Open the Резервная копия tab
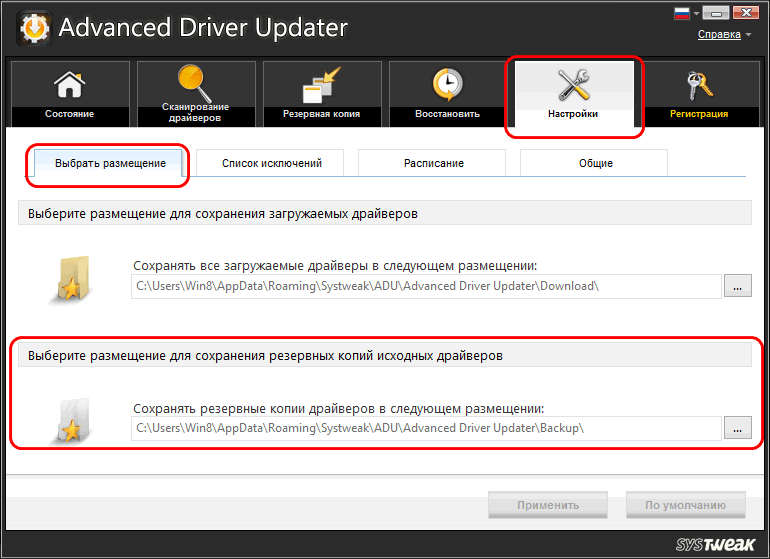Image resolution: width=770 pixels, height=559 pixels. 322,93
